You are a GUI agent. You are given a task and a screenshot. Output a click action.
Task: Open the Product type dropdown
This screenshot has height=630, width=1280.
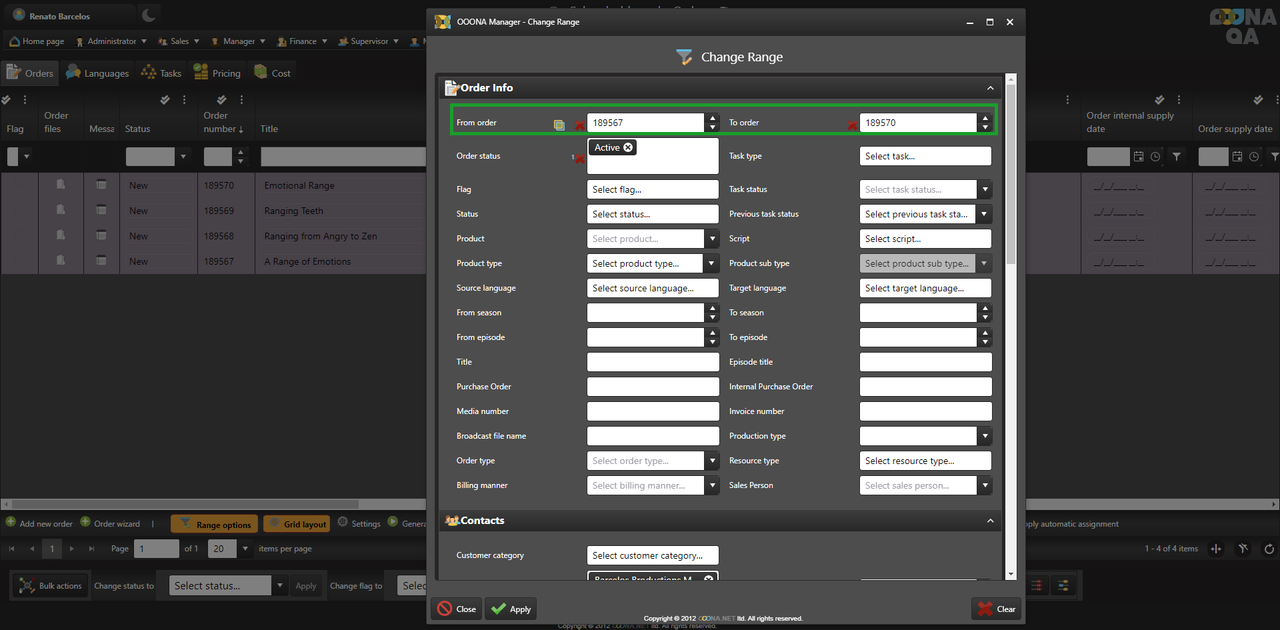(712, 264)
